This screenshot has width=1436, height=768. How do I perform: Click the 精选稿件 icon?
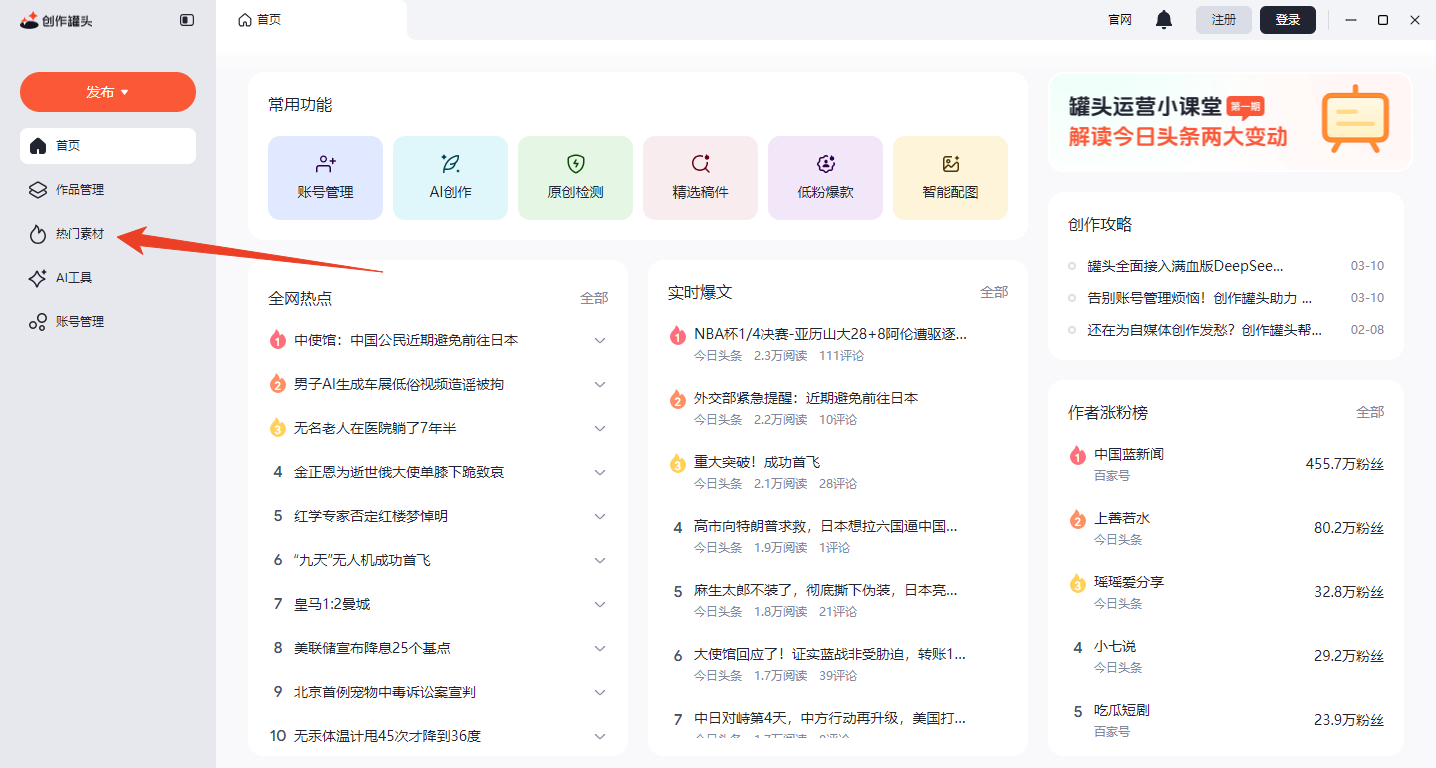click(x=700, y=177)
